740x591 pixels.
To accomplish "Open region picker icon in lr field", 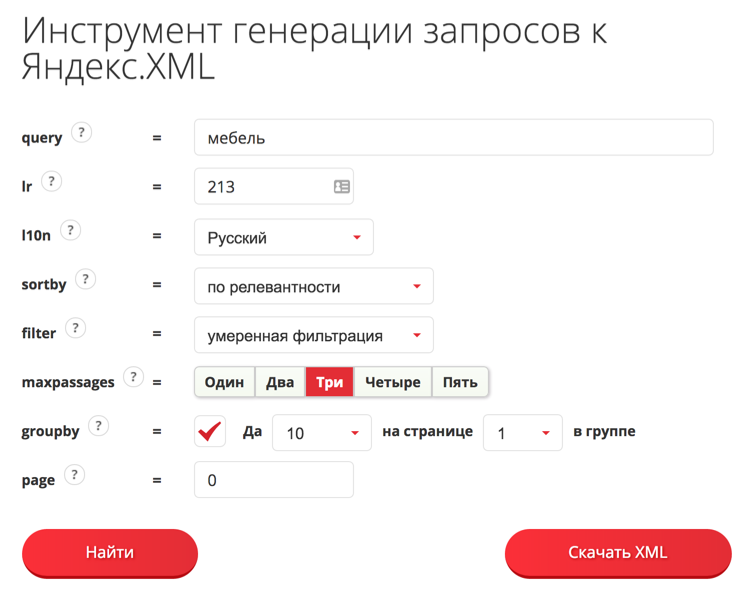I will coord(342,186).
